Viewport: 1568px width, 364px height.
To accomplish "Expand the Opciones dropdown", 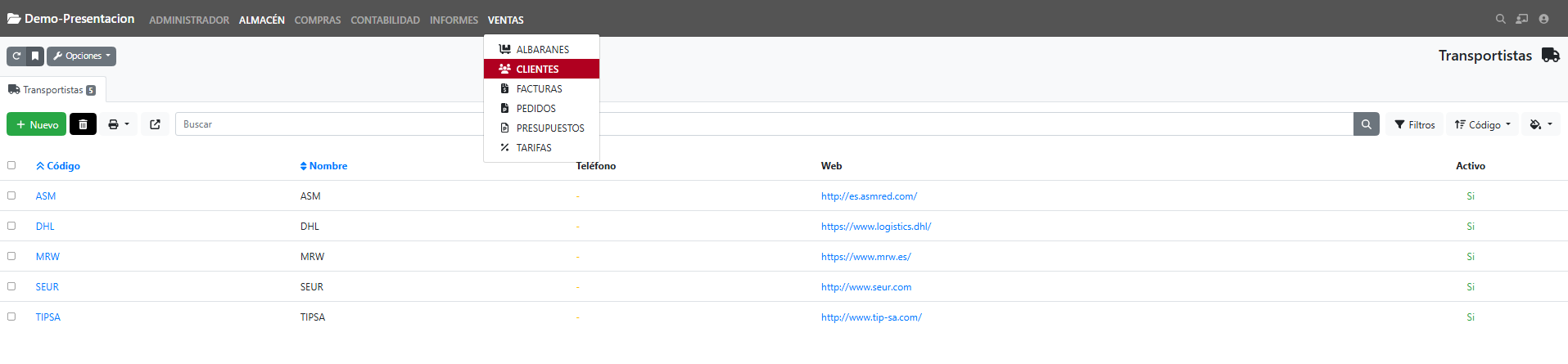I will pos(82,56).
